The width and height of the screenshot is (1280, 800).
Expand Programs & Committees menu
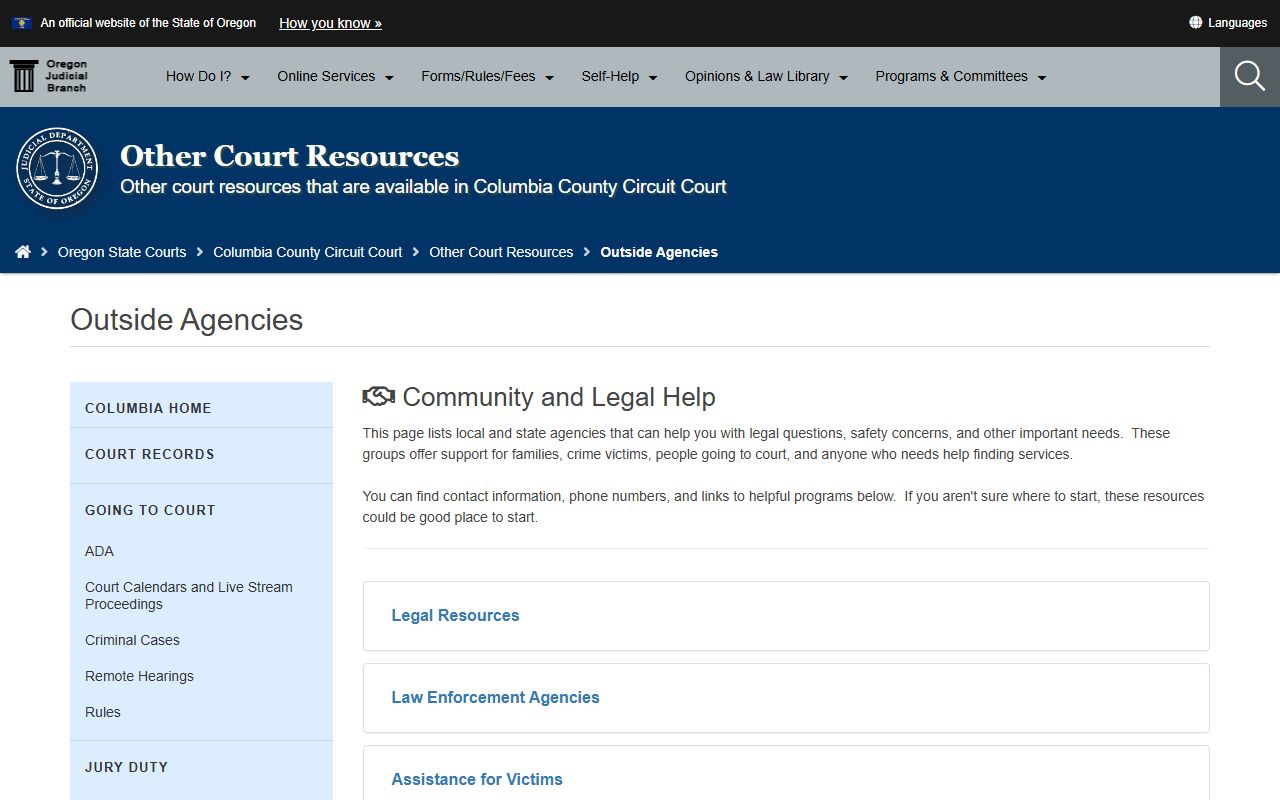coord(961,76)
